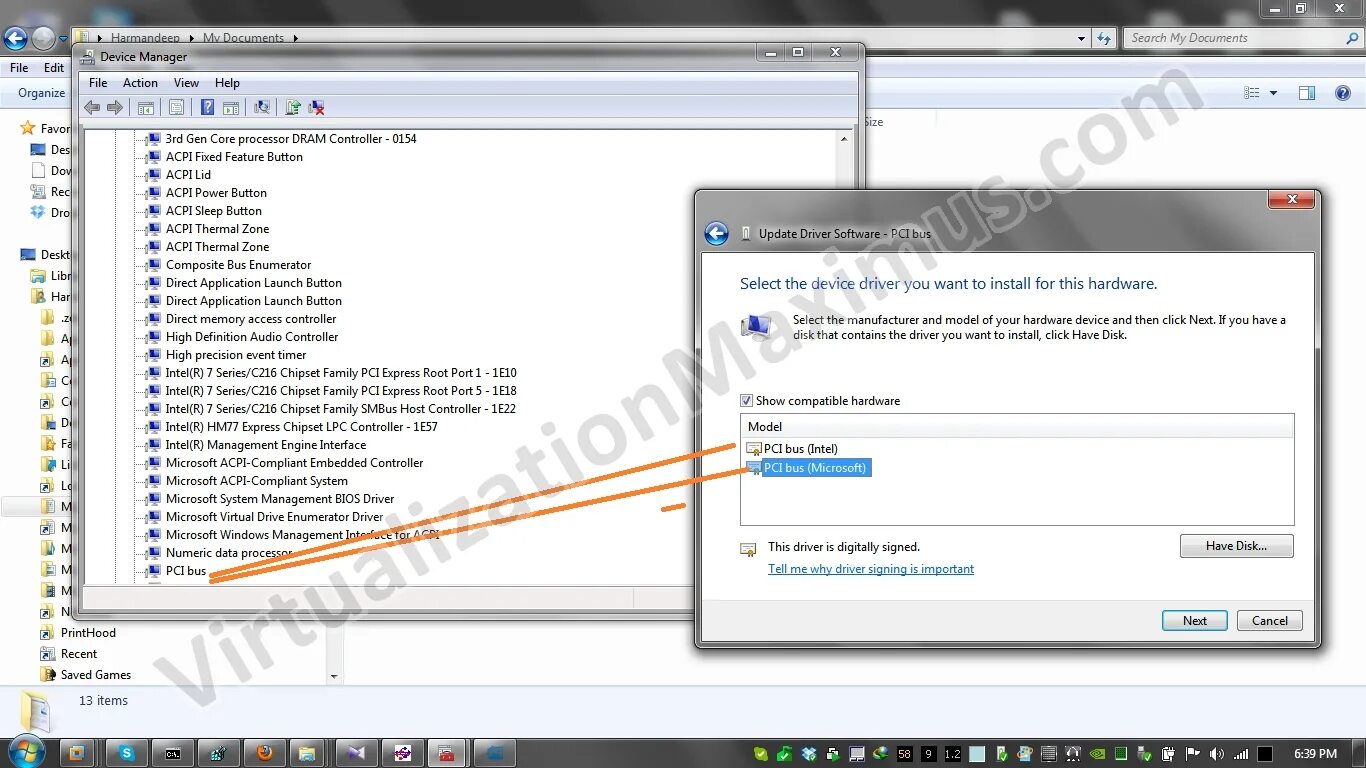Open Properties toolbar icon in Device Manager
The width and height of the screenshot is (1366, 768).
177,108
